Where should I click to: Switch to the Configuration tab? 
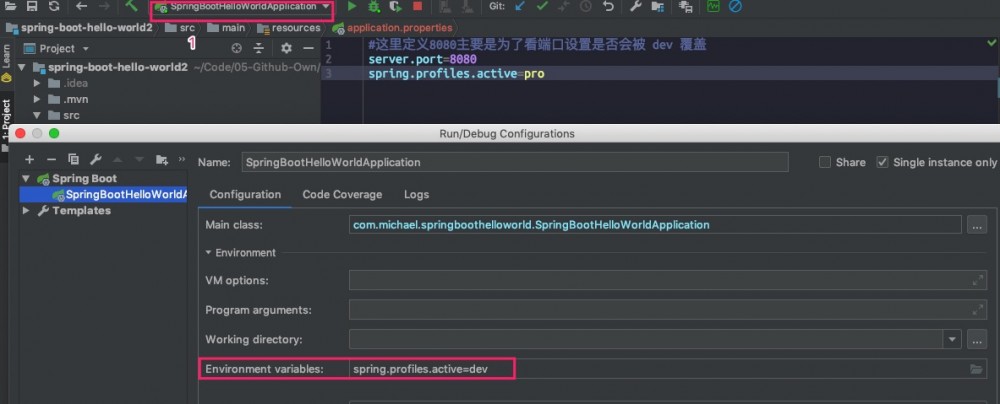(x=246, y=195)
